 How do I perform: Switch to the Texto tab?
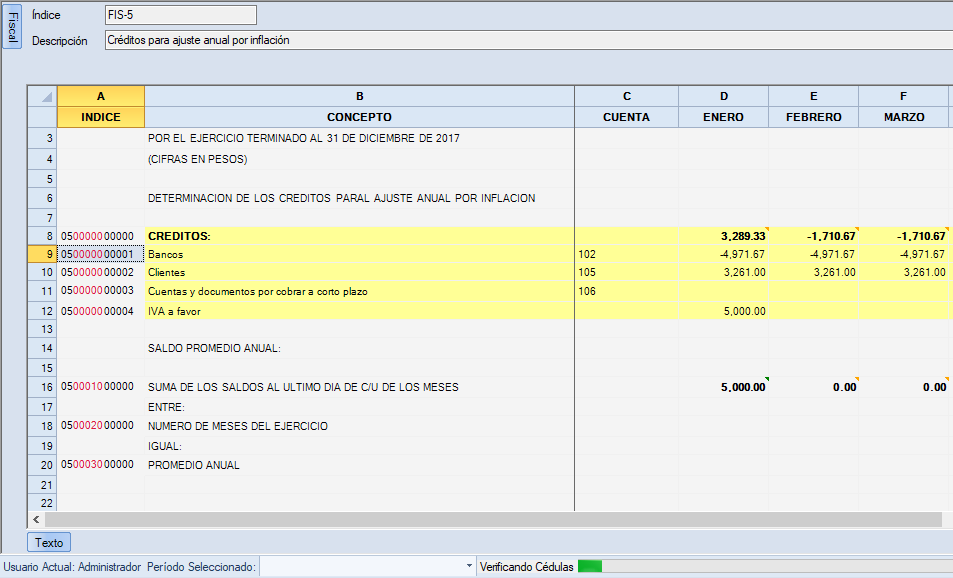pyautogui.click(x=49, y=543)
